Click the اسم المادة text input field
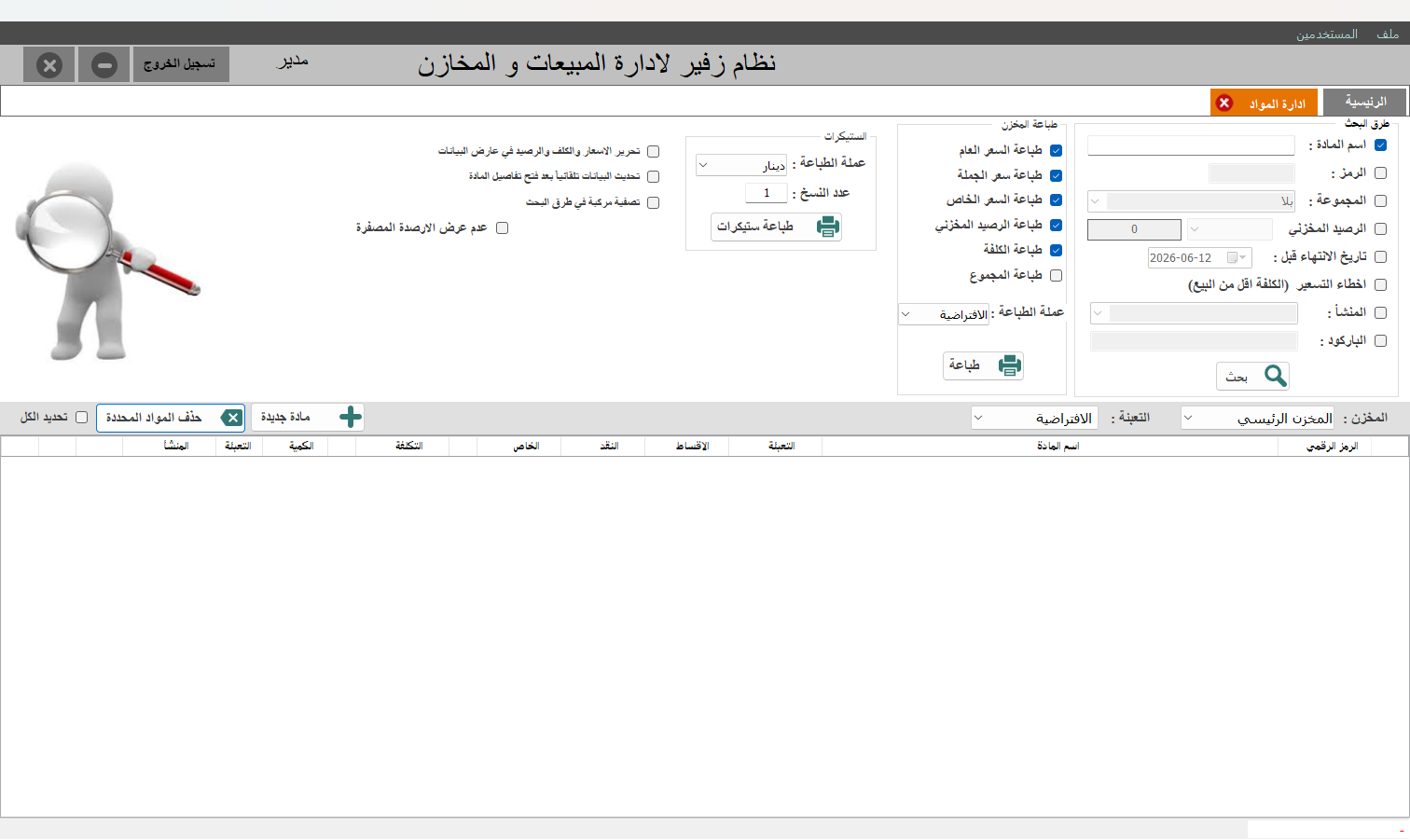Viewport: 1410px width, 840px height. click(1191, 145)
